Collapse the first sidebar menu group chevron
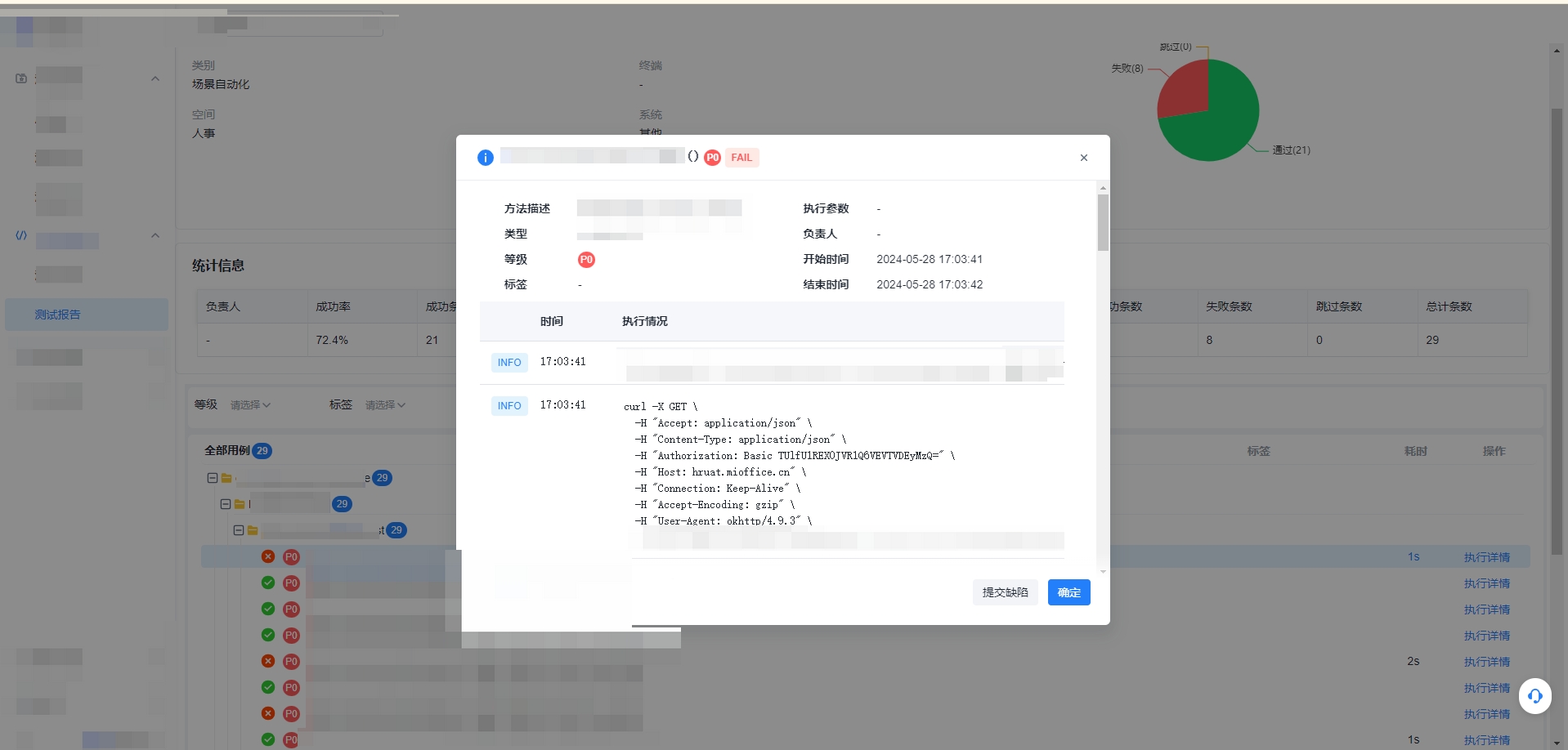 click(155, 78)
